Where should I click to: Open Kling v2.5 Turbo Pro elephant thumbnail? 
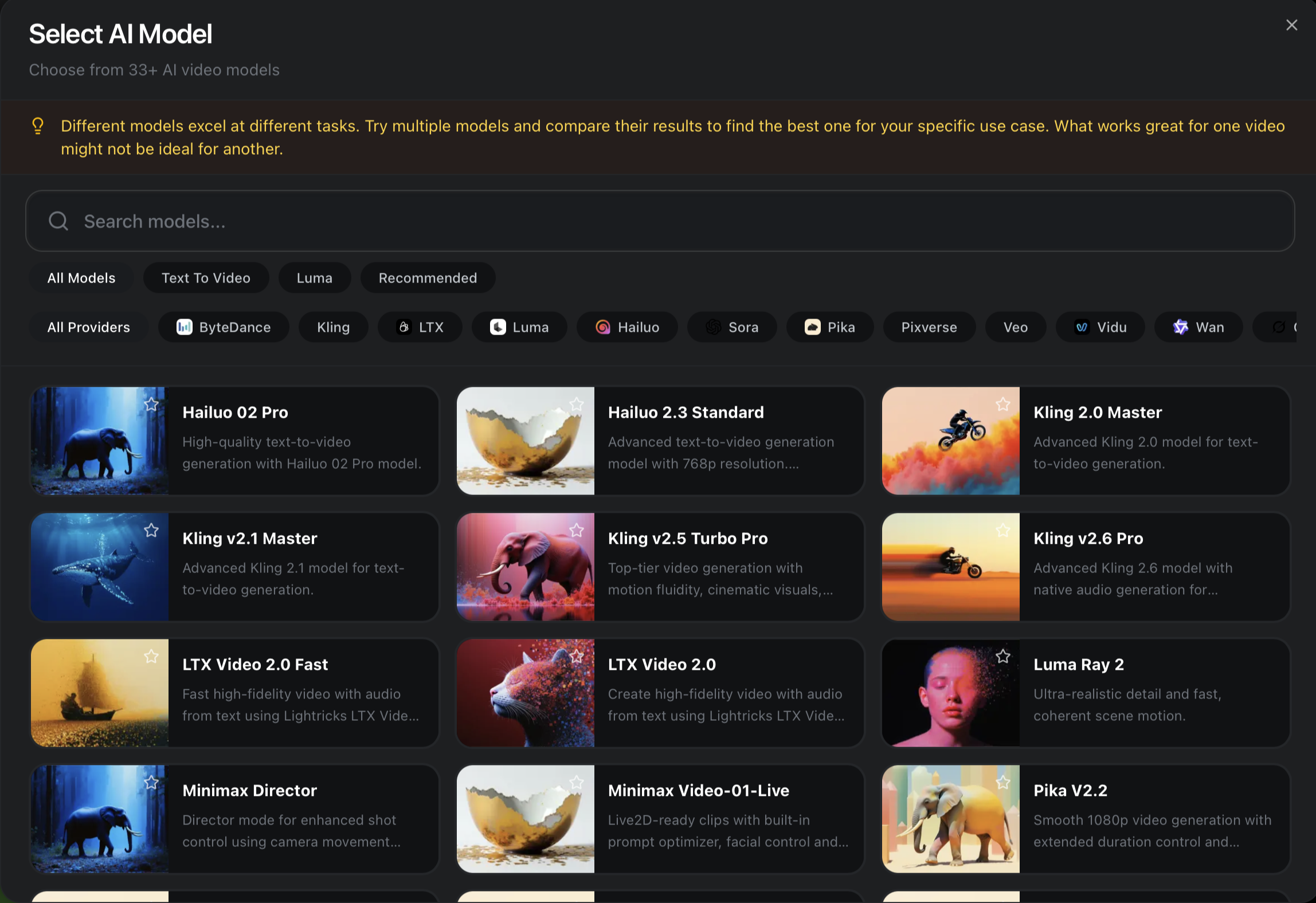pyautogui.click(x=525, y=567)
